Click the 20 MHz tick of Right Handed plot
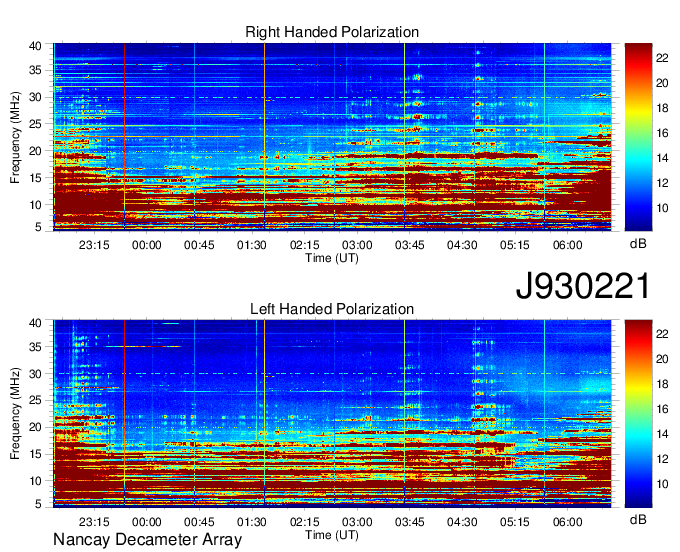The height and width of the screenshot is (552, 680). click(x=35, y=151)
